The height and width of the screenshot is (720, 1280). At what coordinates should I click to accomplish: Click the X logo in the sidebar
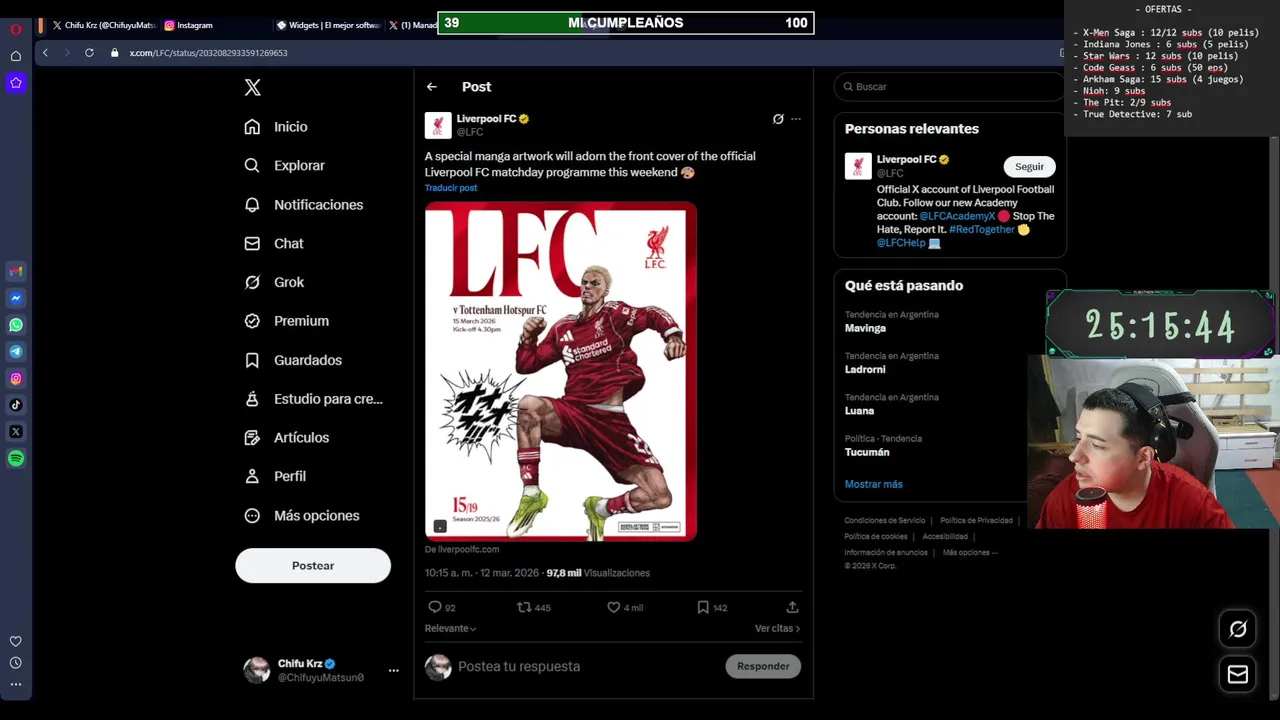(252, 88)
